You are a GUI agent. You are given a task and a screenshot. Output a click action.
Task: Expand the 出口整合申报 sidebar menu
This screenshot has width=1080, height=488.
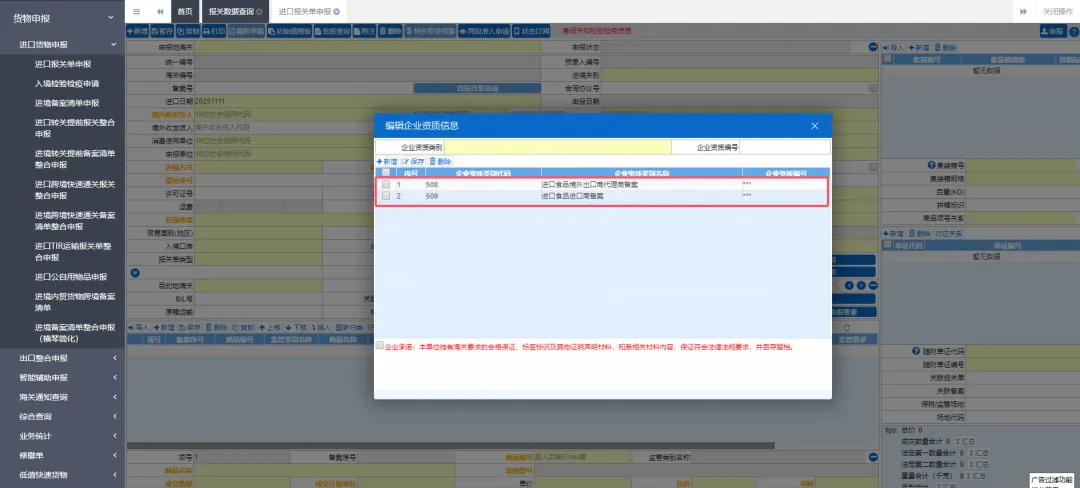pyautogui.click(x=114, y=358)
